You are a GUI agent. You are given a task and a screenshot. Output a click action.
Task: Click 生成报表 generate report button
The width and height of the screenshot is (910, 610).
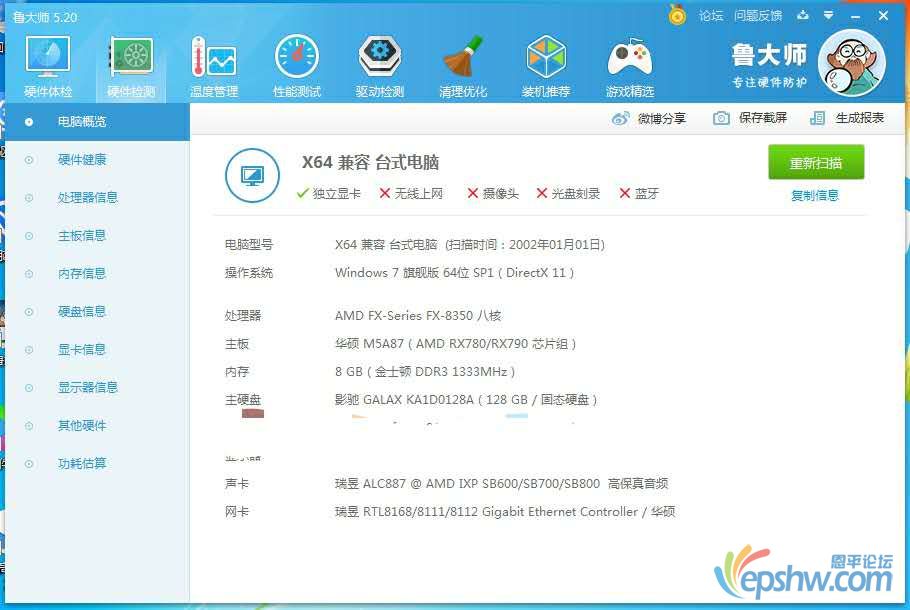point(847,118)
